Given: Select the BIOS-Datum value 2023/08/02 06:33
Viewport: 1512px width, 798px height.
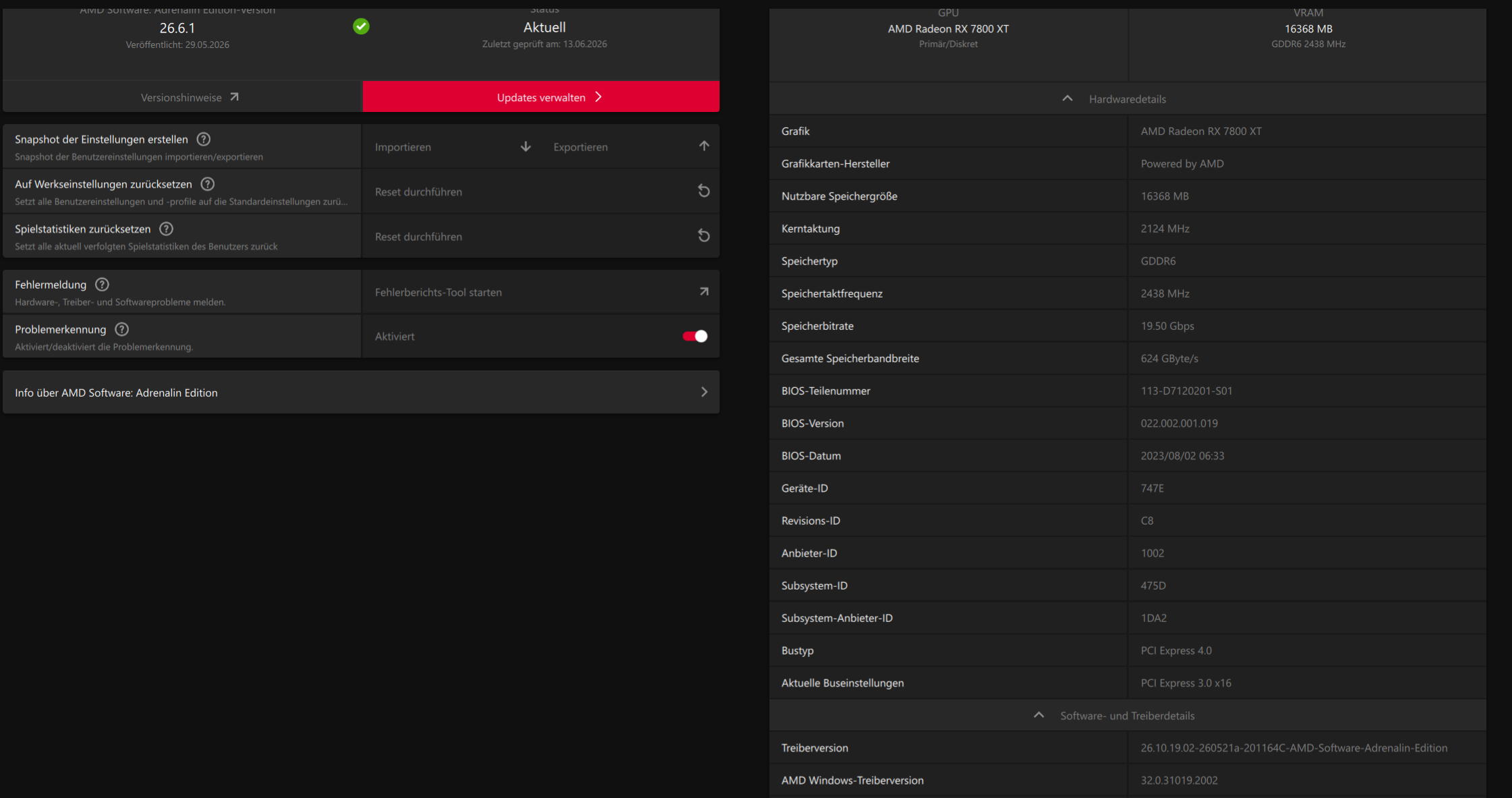Looking at the screenshot, I should coord(1182,455).
